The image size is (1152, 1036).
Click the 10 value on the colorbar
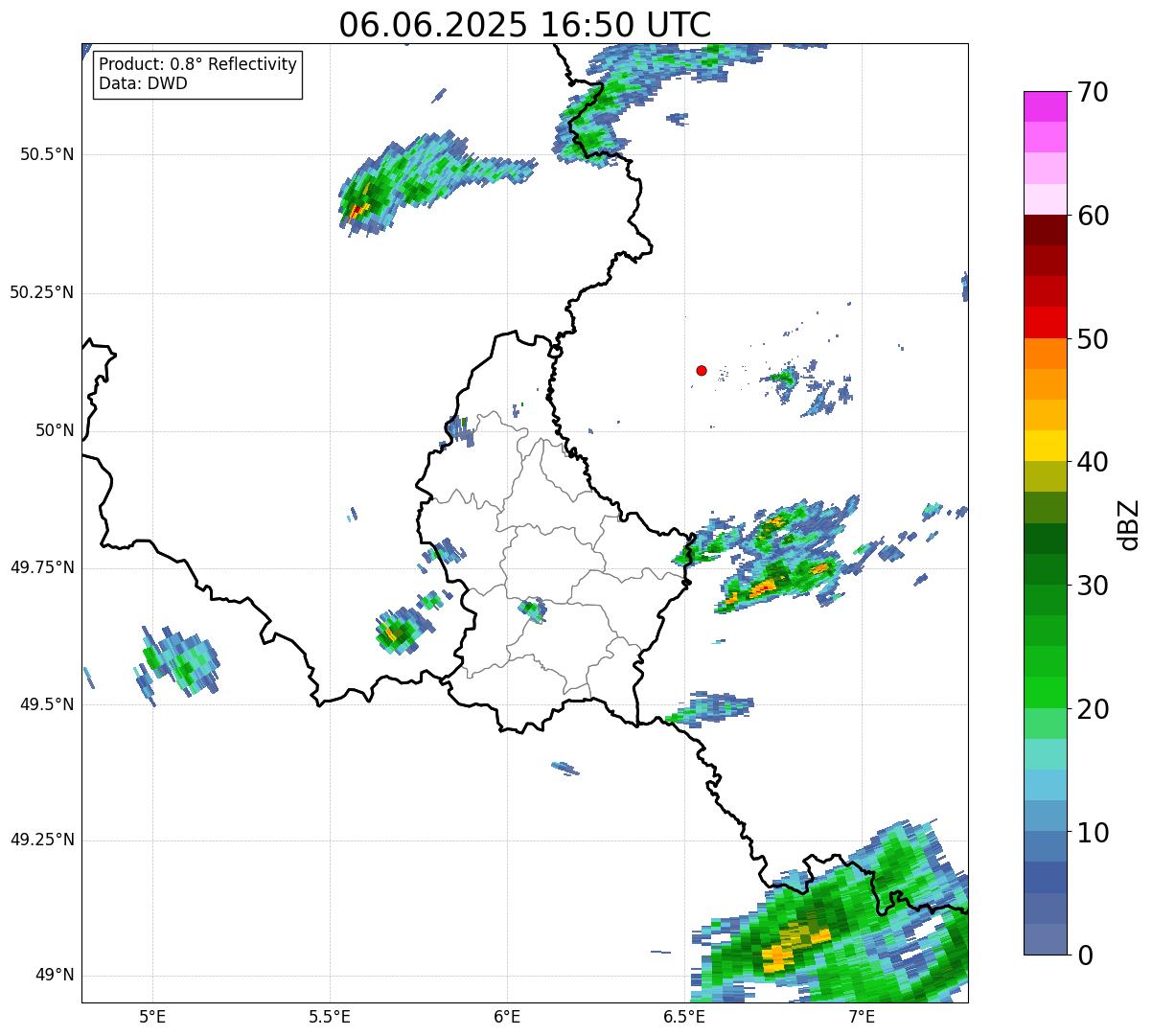(1093, 833)
